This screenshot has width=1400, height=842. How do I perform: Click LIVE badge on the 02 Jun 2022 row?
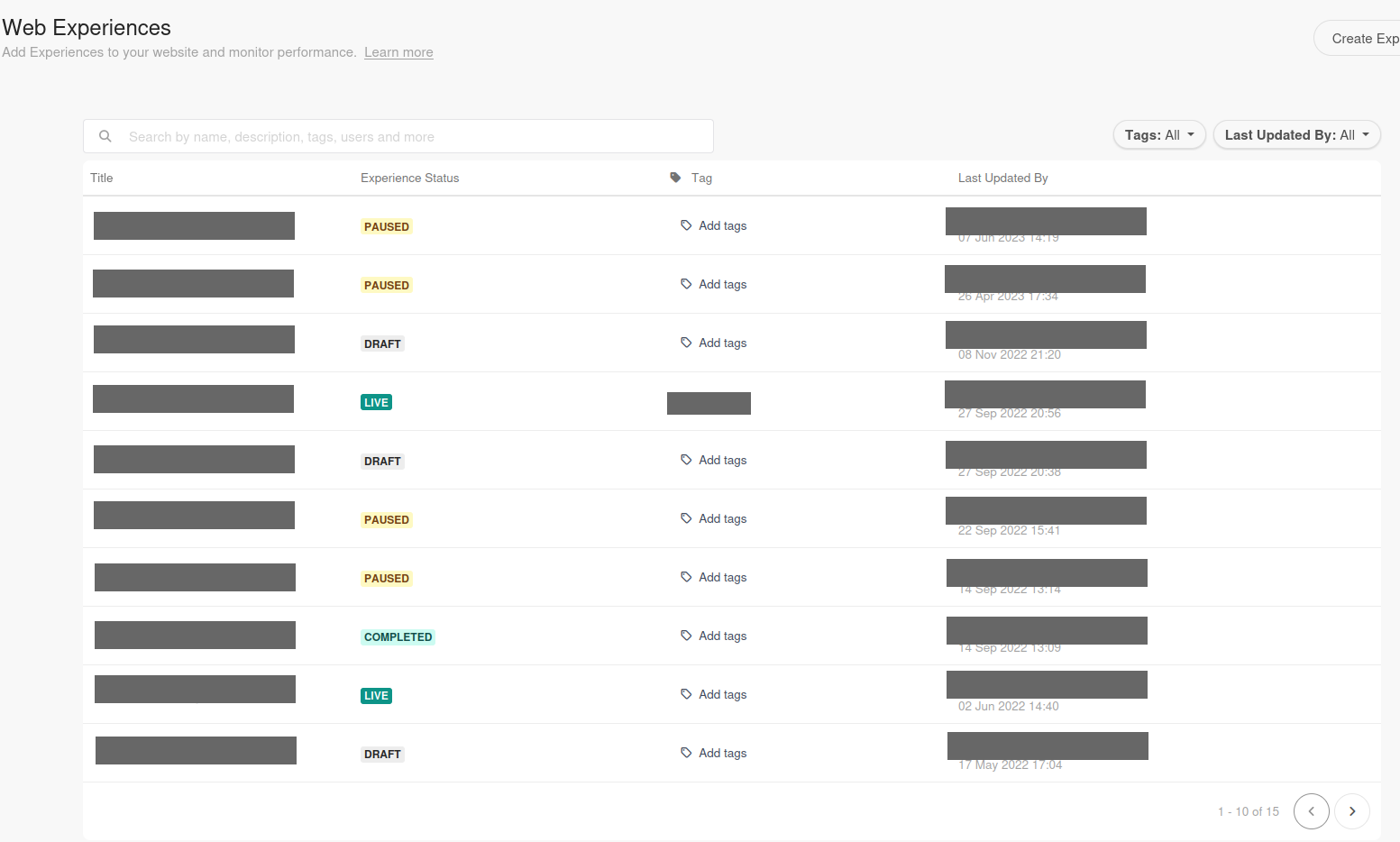click(376, 695)
